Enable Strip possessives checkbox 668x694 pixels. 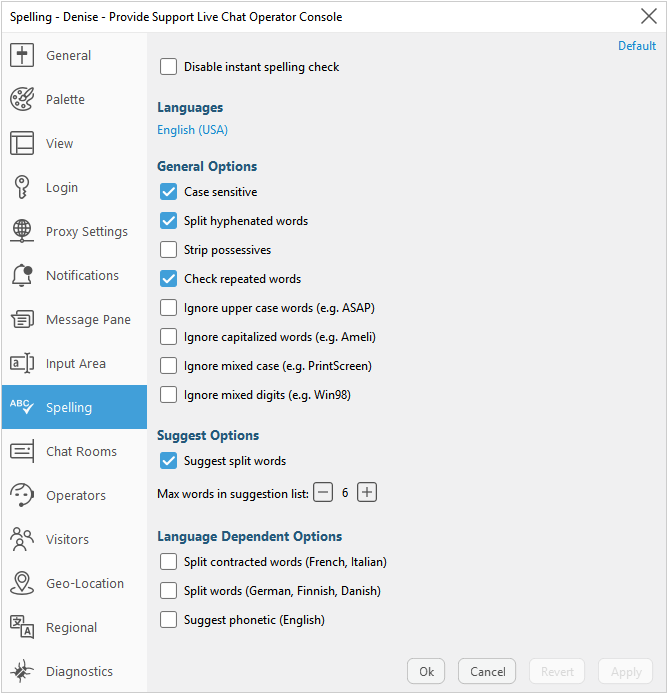tap(168, 250)
